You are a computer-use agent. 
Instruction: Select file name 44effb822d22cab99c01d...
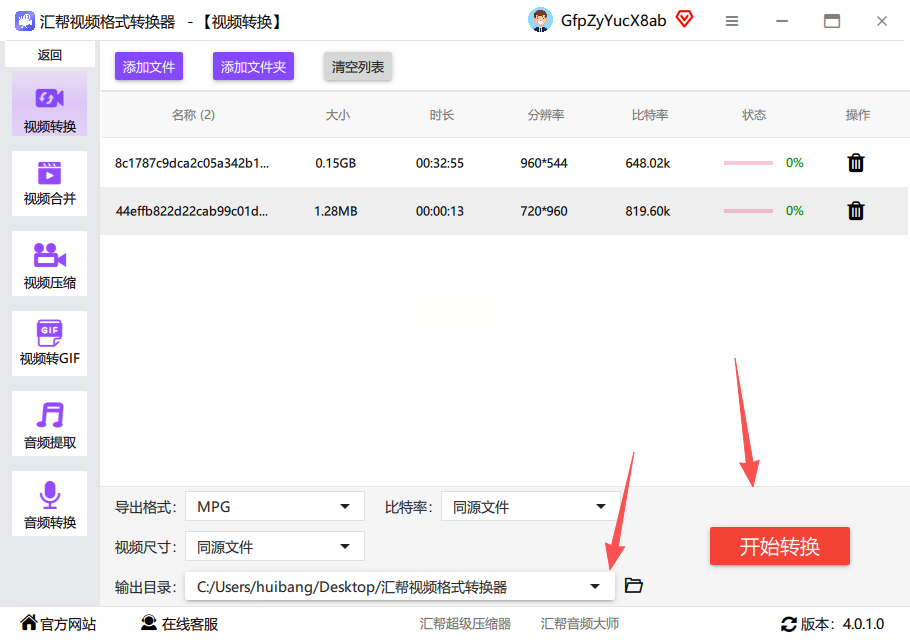[192, 211]
